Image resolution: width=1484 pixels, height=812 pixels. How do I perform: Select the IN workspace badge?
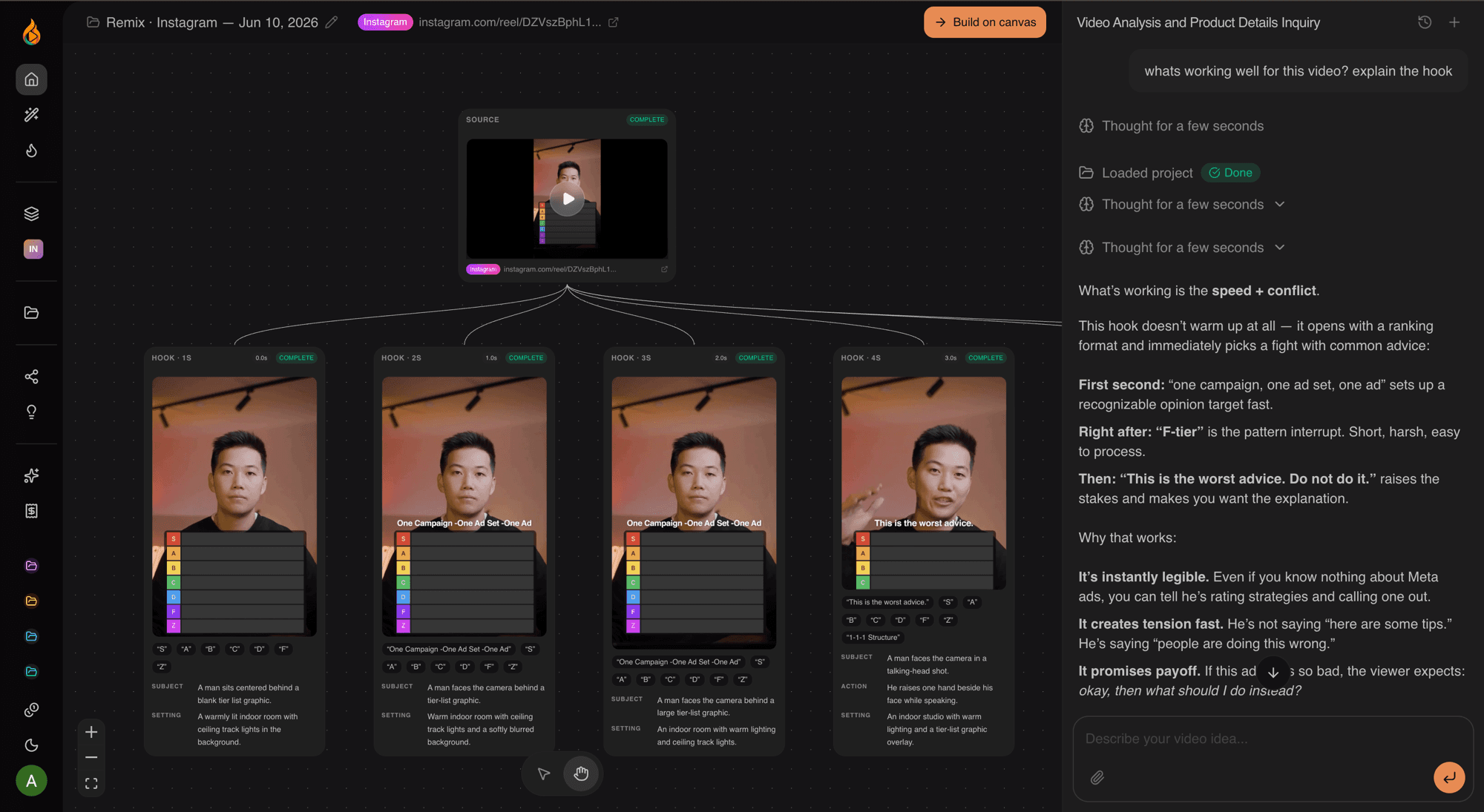(x=33, y=249)
